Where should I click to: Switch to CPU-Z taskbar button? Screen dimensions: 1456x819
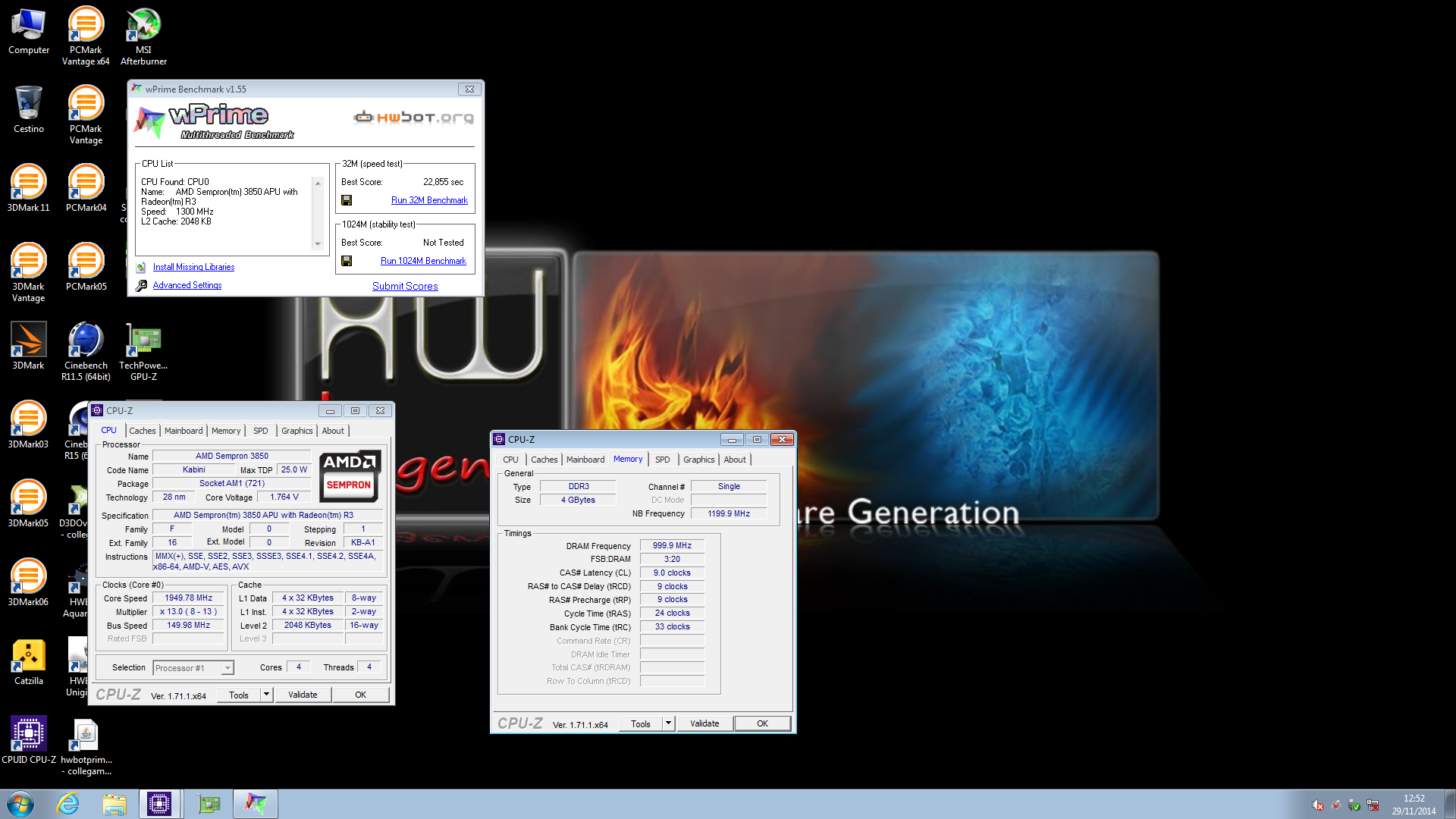pos(159,804)
